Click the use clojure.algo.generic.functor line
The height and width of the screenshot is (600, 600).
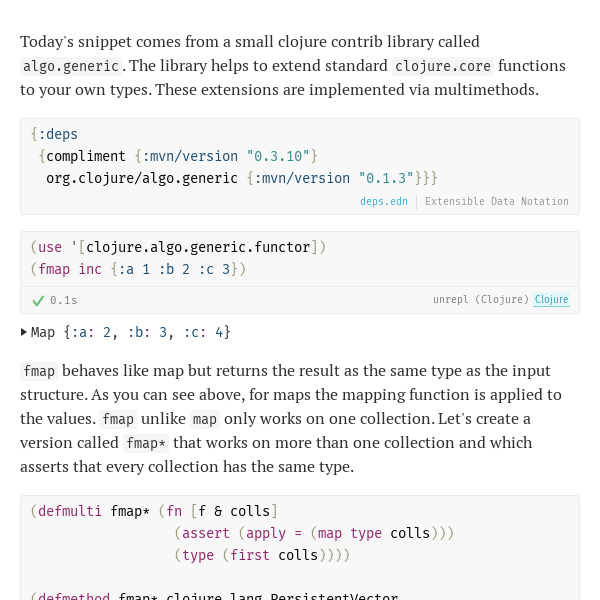click(178, 247)
